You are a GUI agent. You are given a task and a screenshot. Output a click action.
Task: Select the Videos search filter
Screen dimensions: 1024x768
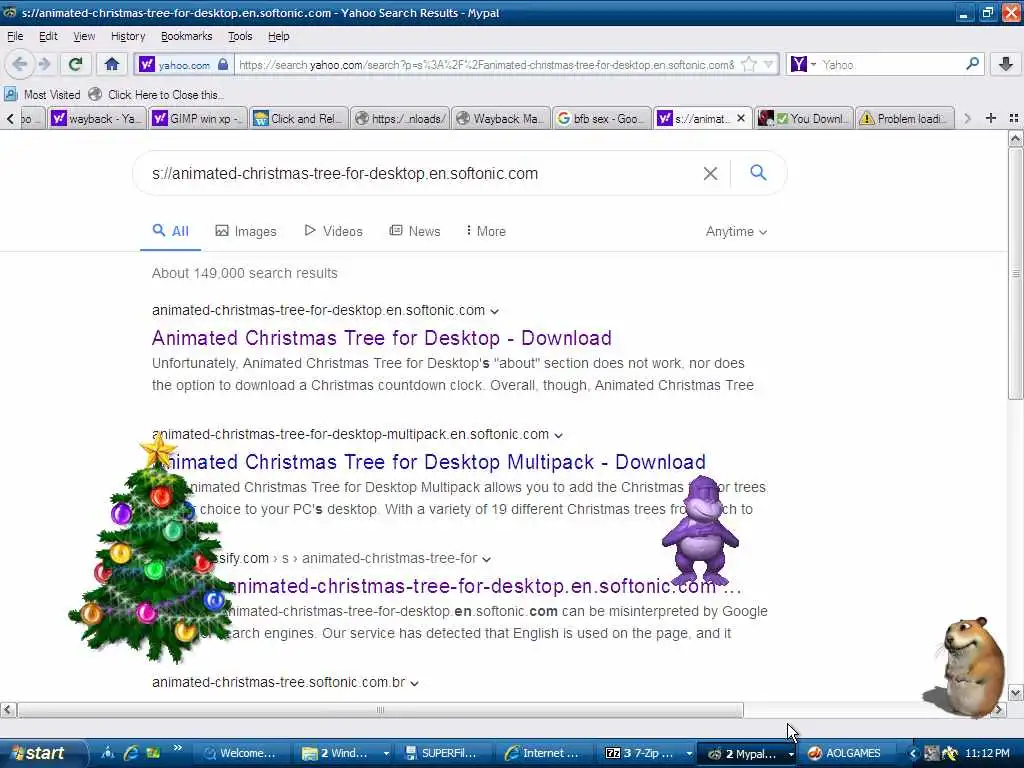tap(333, 231)
